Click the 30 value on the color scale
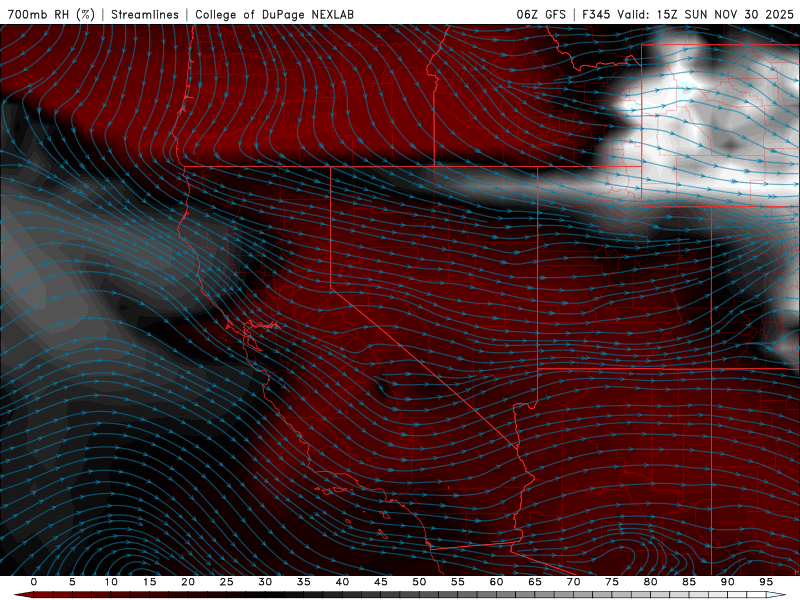800x600 pixels. tap(265, 582)
